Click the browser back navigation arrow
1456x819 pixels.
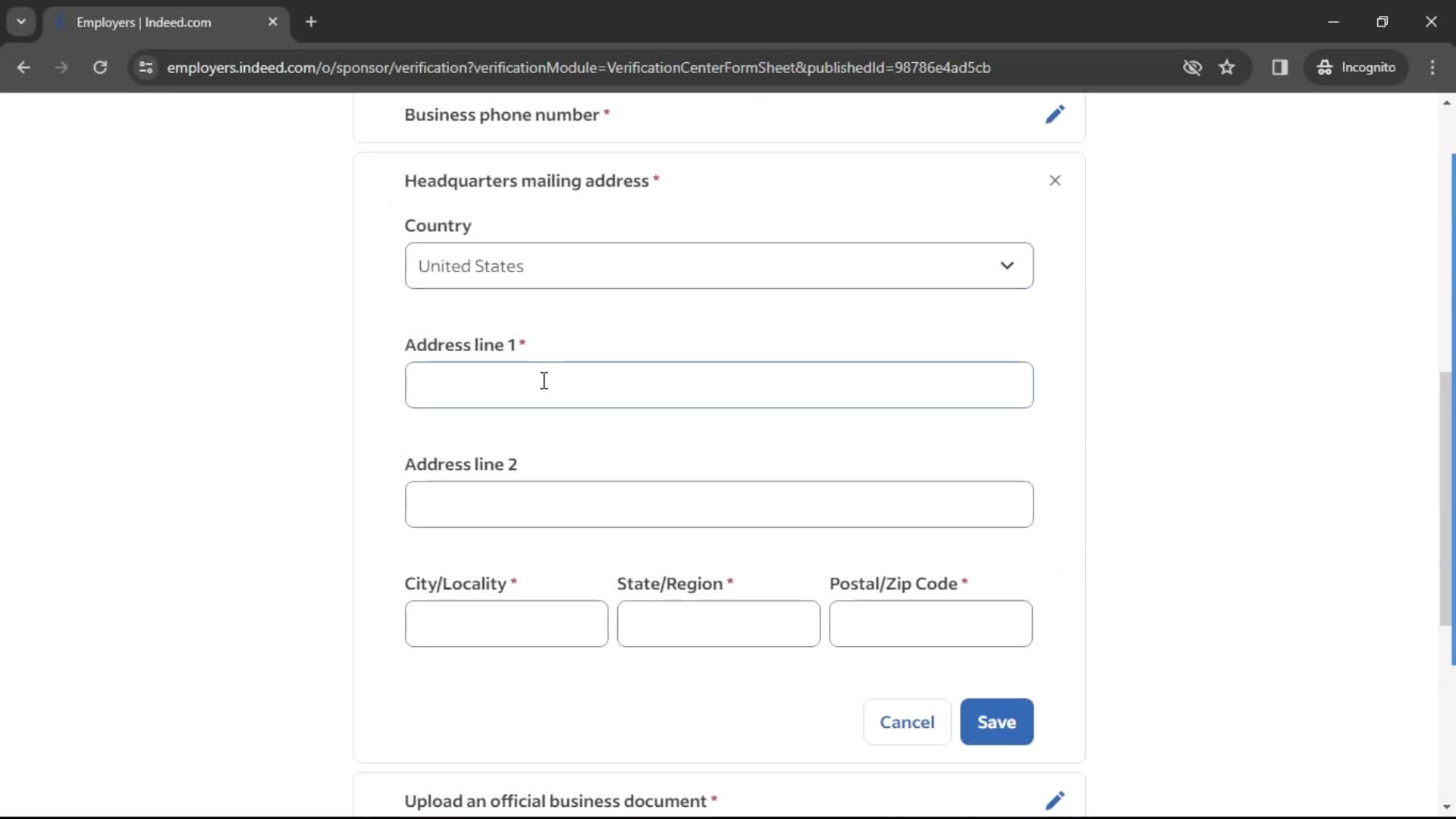point(24,67)
